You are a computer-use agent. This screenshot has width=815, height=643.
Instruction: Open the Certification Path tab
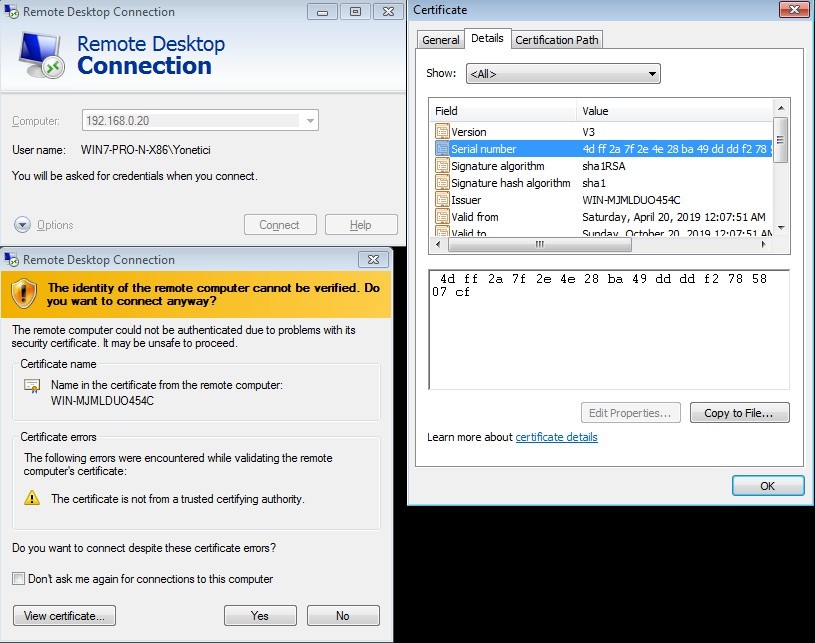click(557, 40)
